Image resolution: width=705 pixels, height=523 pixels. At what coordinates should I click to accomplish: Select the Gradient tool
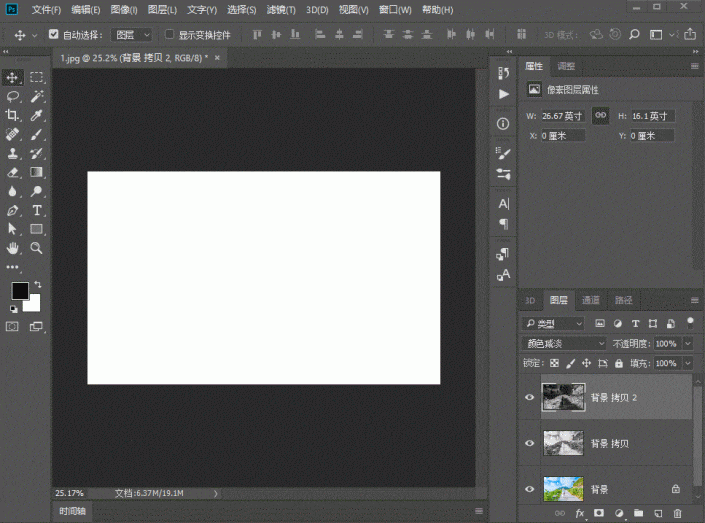[x=37, y=172]
